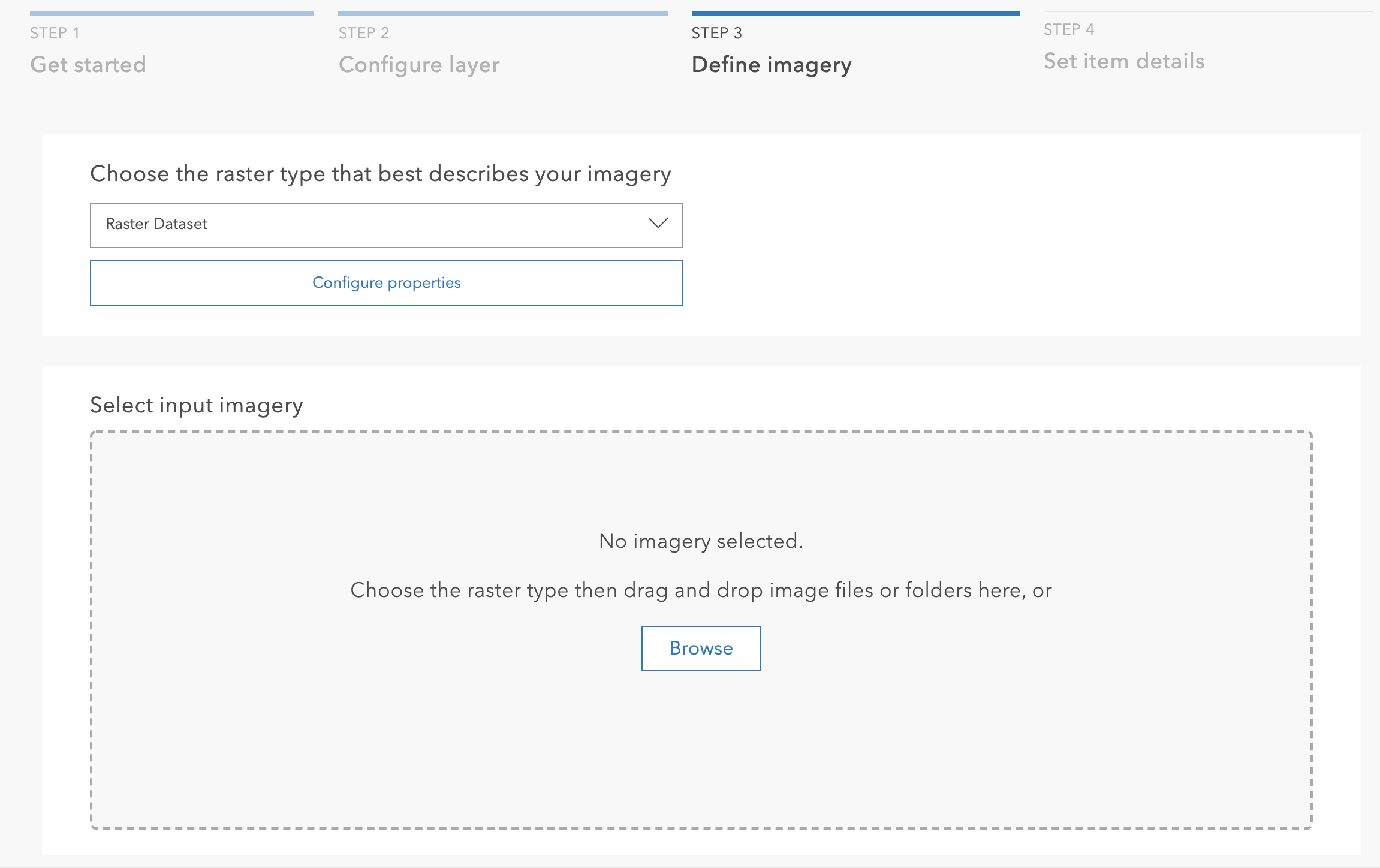Image resolution: width=1380 pixels, height=868 pixels.
Task: Click the Configure properties button
Action: point(386,282)
